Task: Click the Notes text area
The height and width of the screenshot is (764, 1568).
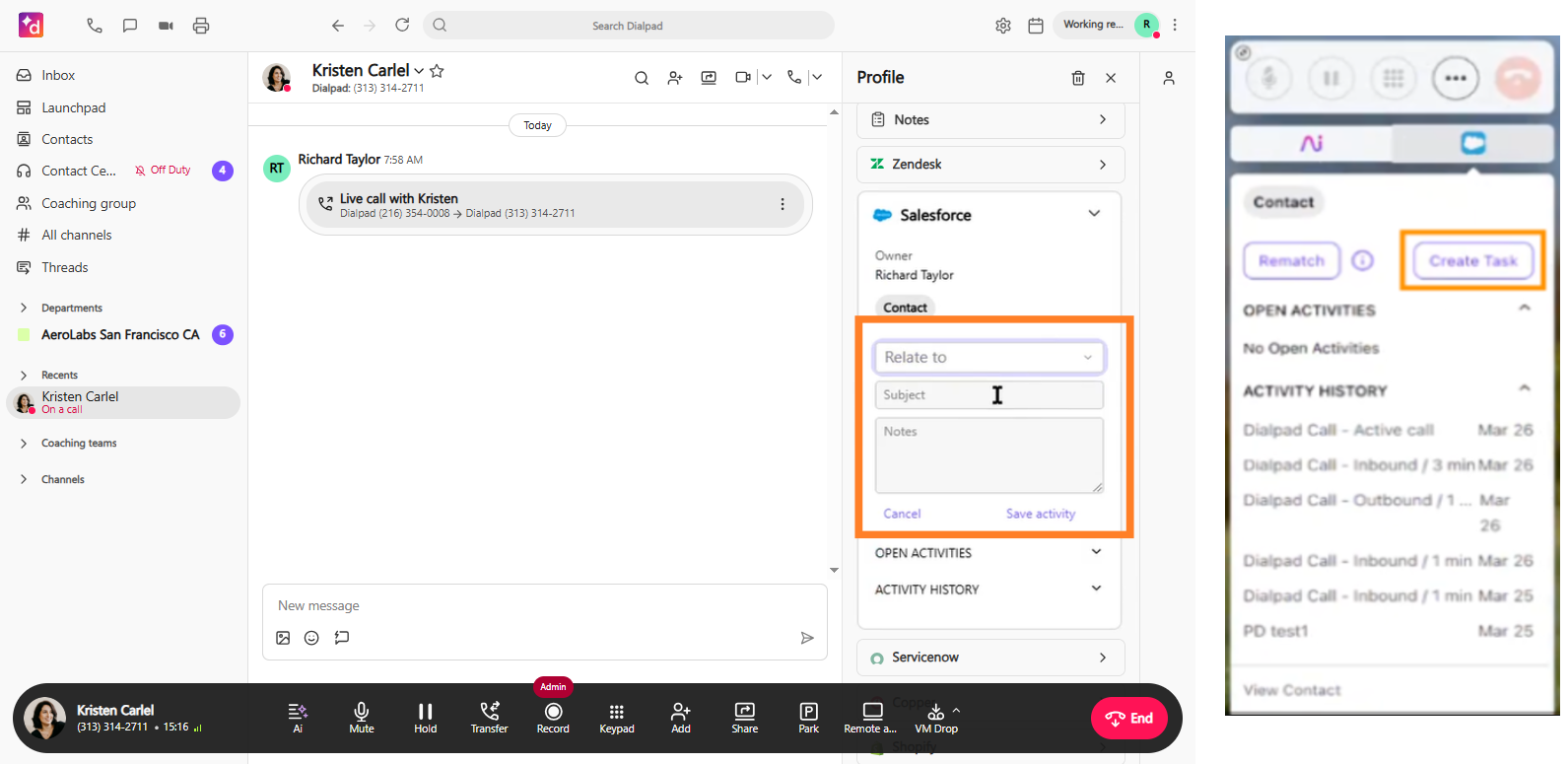Action: coord(989,455)
